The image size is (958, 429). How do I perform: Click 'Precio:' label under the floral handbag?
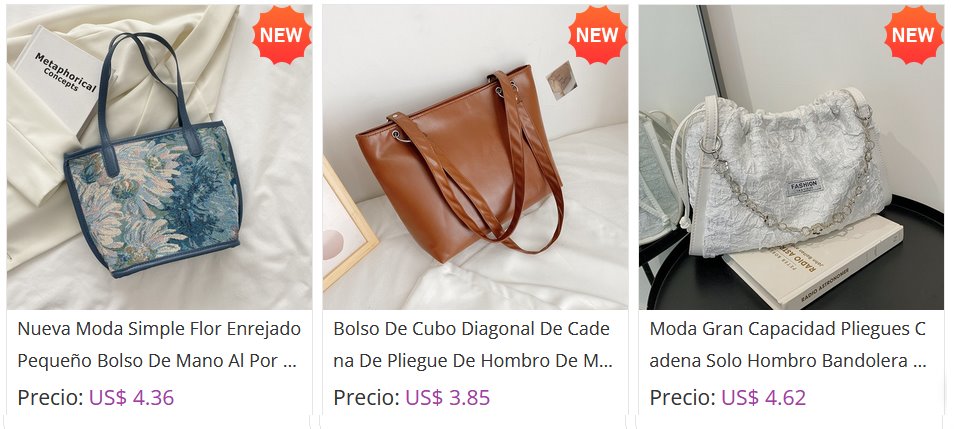coord(51,398)
